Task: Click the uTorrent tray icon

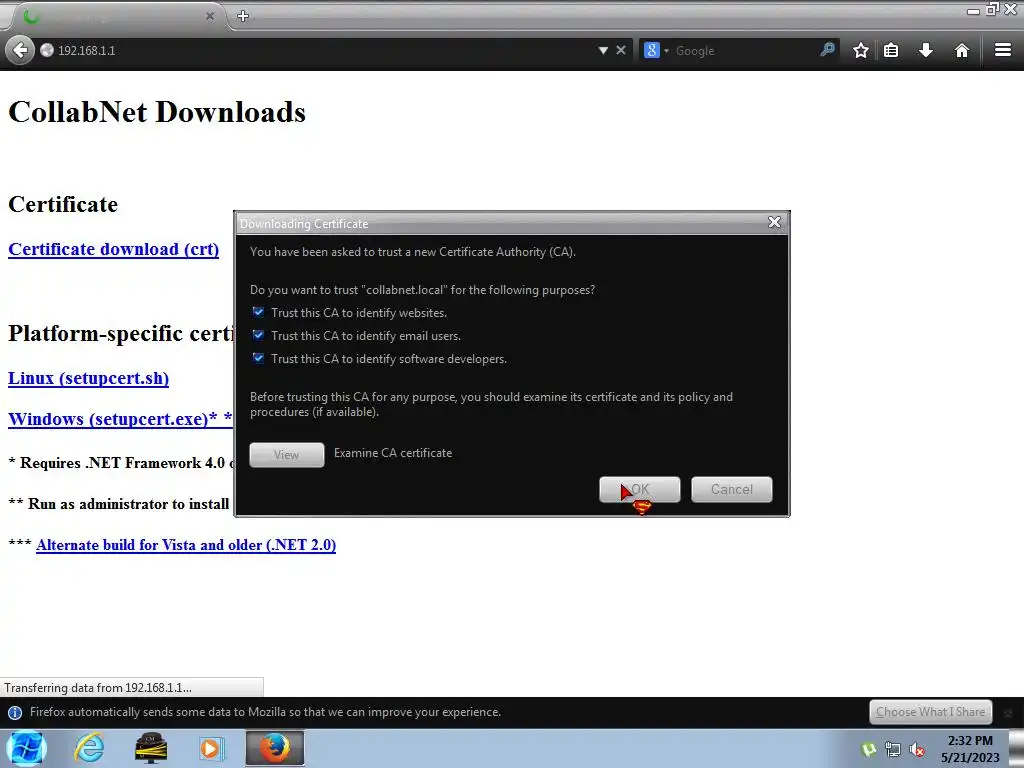Action: (x=869, y=750)
